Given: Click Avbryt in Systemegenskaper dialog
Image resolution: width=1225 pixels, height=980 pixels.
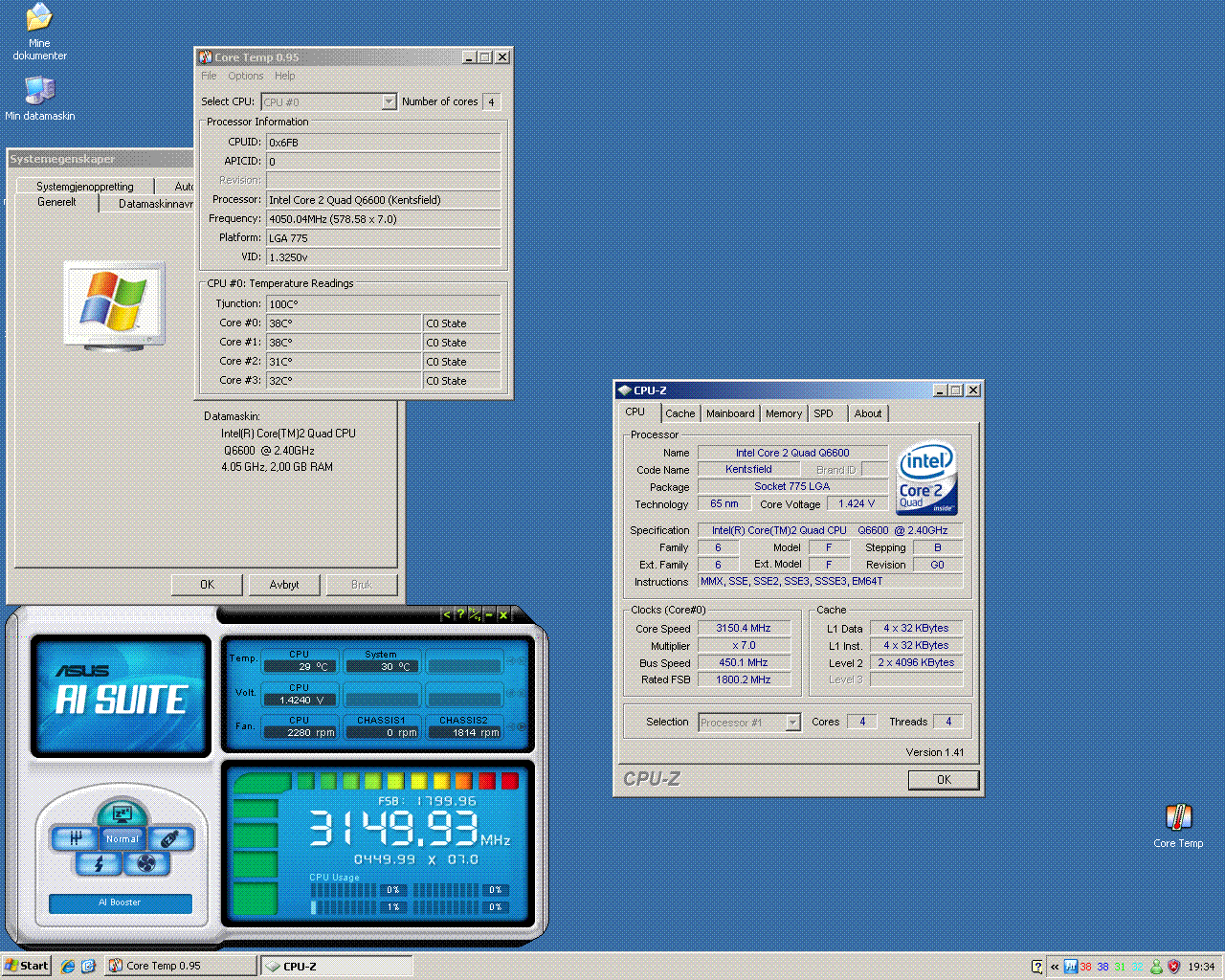Looking at the screenshot, I should pos(284,585).
